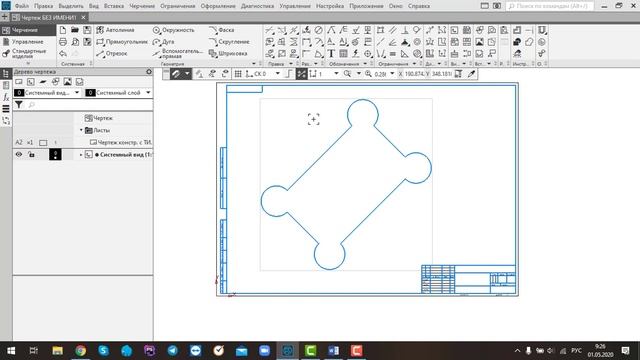Open drawing tree panel settings gear

coord(149,72)
